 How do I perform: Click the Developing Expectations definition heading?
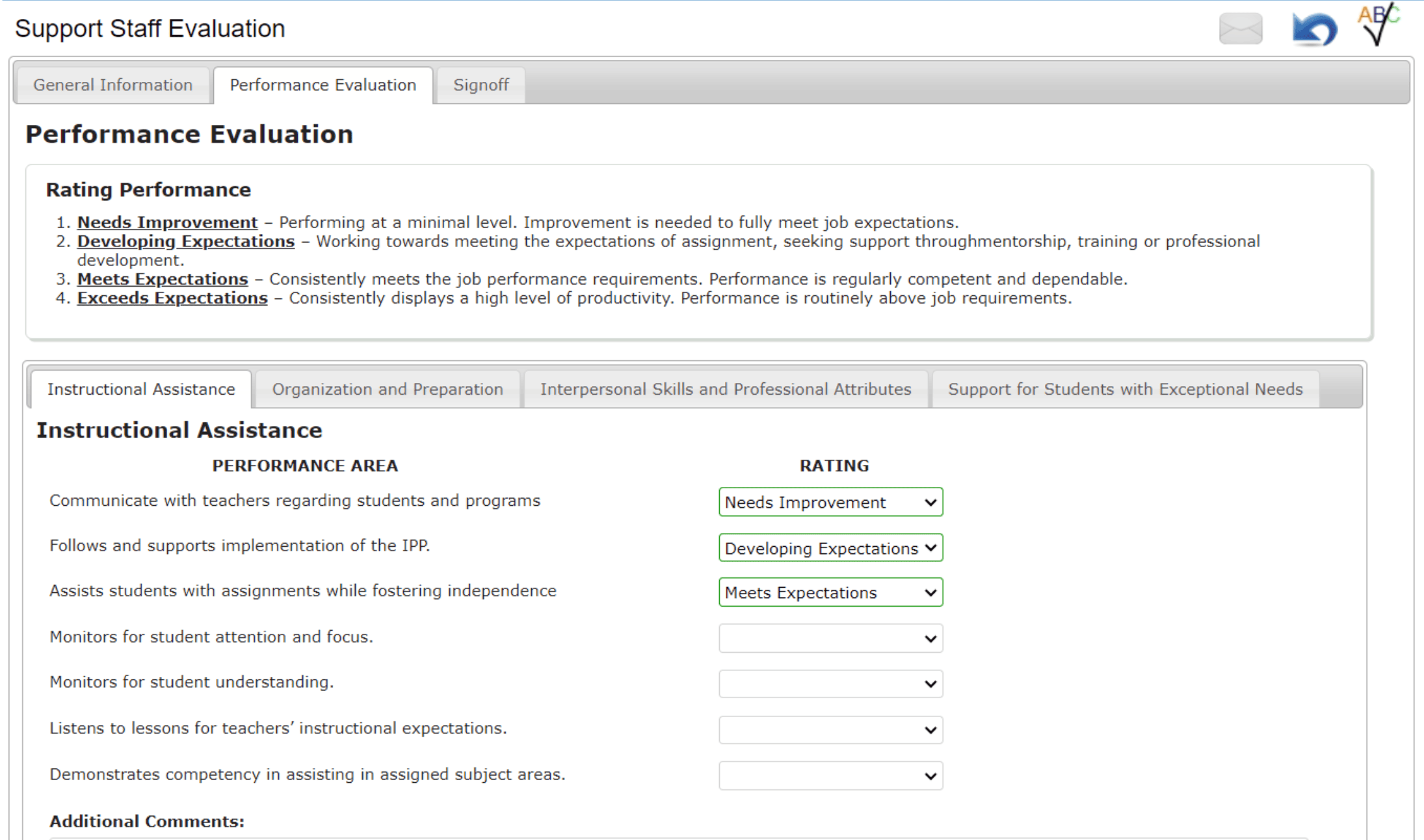(x=186, y=241)
